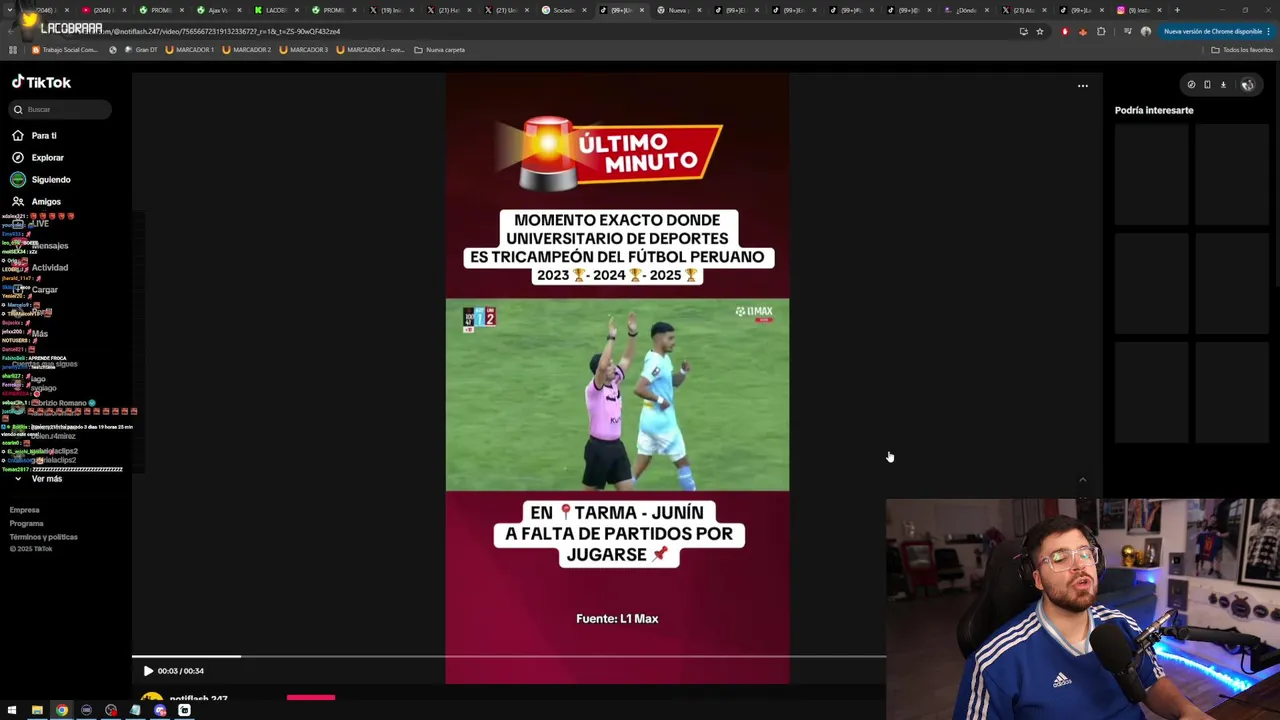
Task: Open the Podría interesarte section heading
Action: coord(1154,111)
